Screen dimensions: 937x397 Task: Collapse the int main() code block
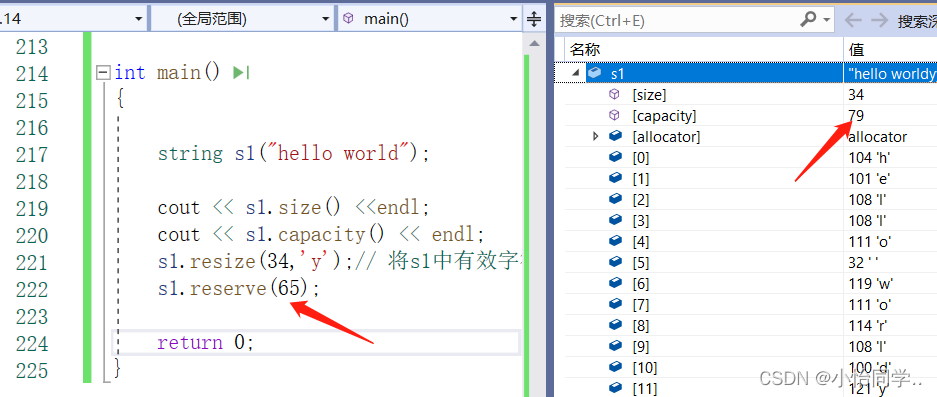103,73
